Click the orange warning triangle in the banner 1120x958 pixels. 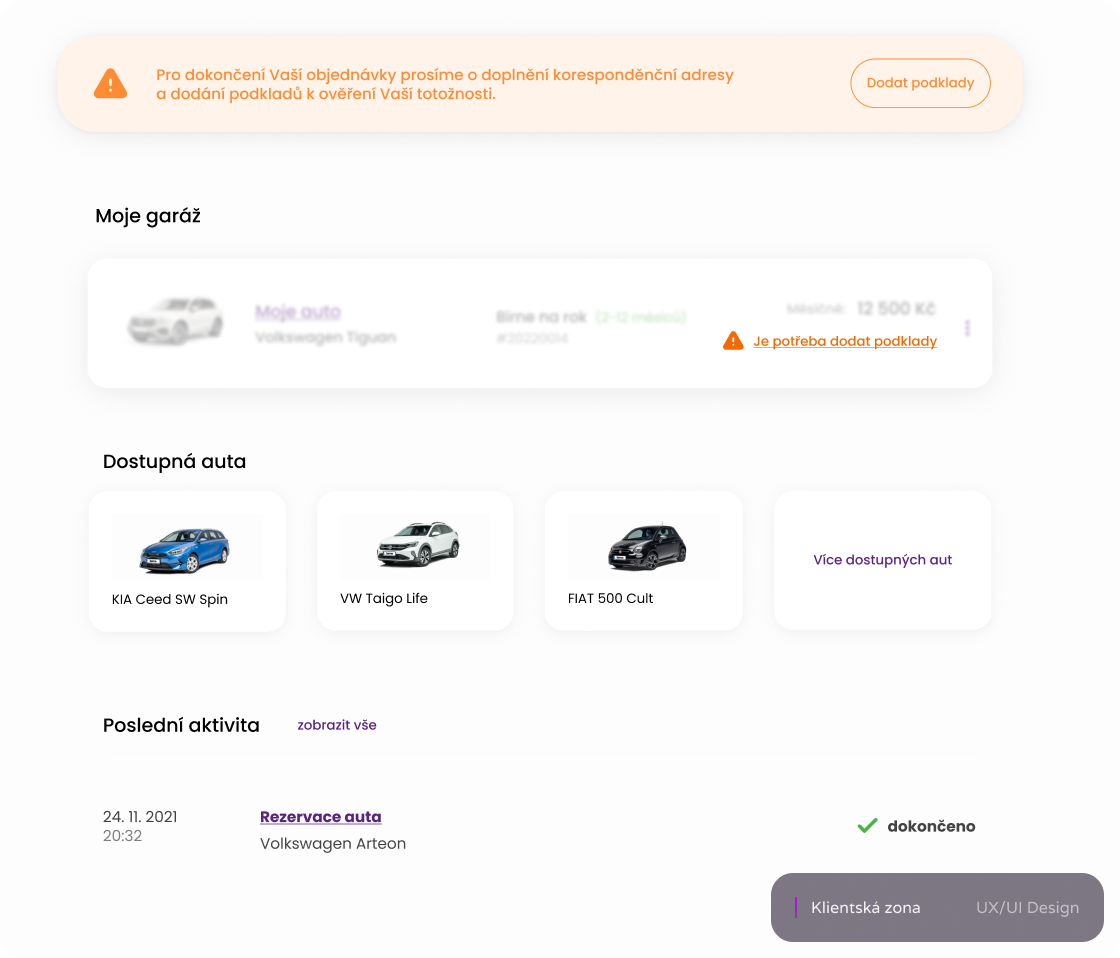click(x=111, y=84)
